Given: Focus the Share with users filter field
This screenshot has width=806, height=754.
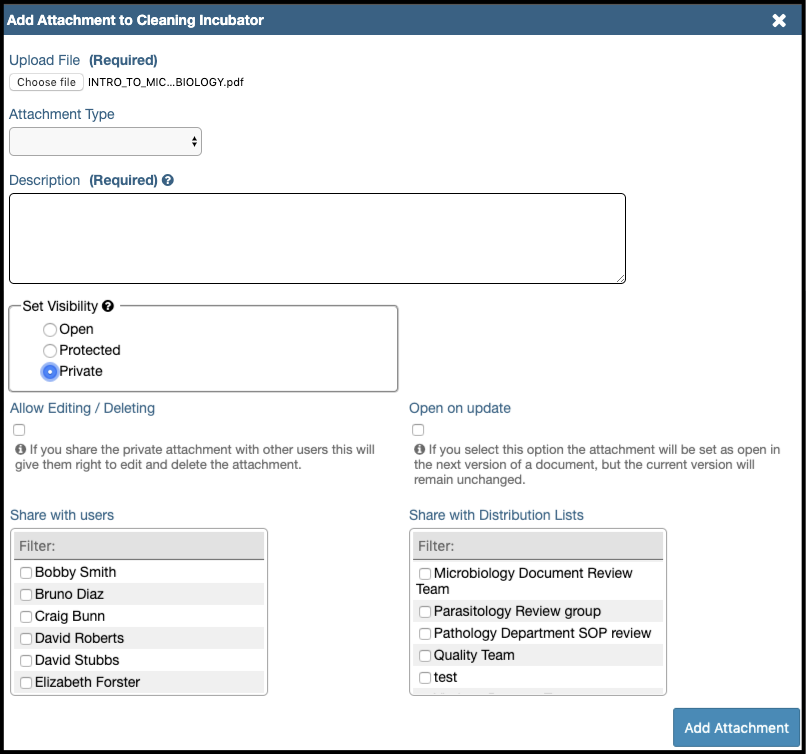Looking at the screenshot, I should point(140,546).
